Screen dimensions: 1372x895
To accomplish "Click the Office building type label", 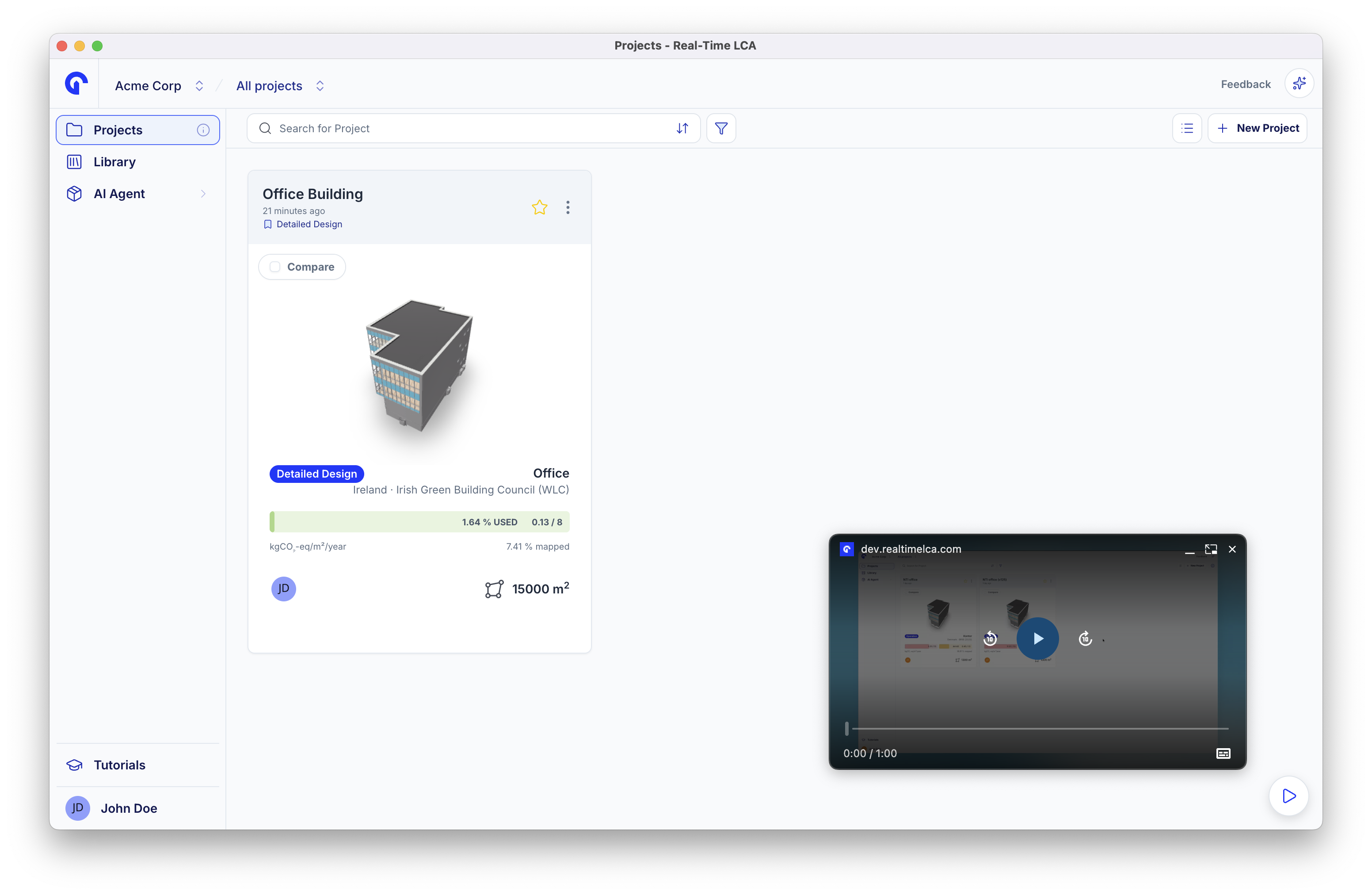I will [551, 473].
